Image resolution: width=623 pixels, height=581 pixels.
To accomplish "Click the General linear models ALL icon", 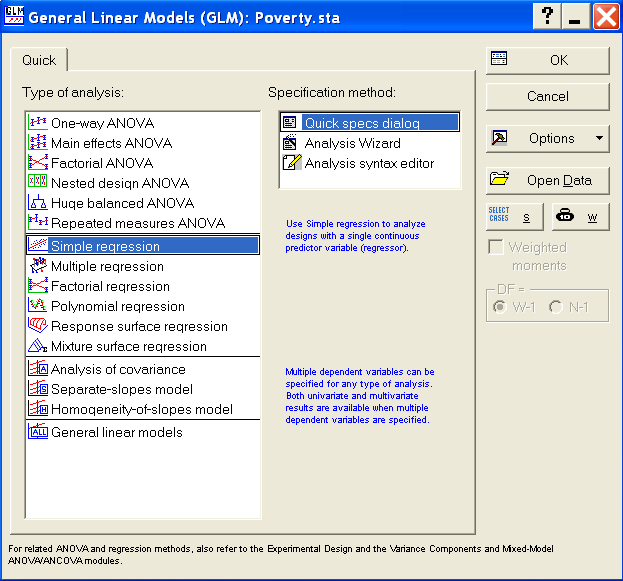I will [x=38, y=432].
